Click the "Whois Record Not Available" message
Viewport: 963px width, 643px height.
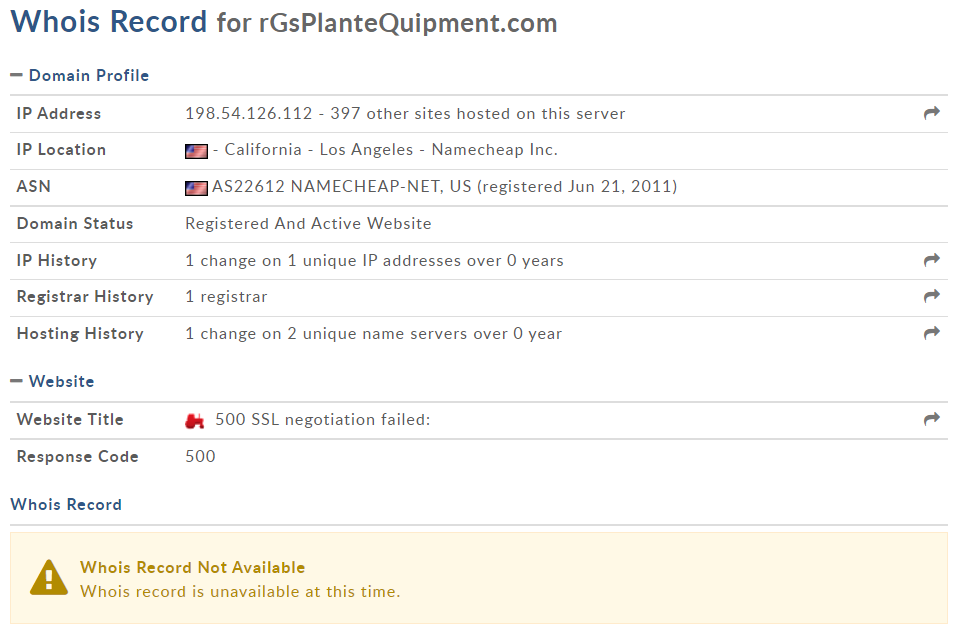coord(192,568)
